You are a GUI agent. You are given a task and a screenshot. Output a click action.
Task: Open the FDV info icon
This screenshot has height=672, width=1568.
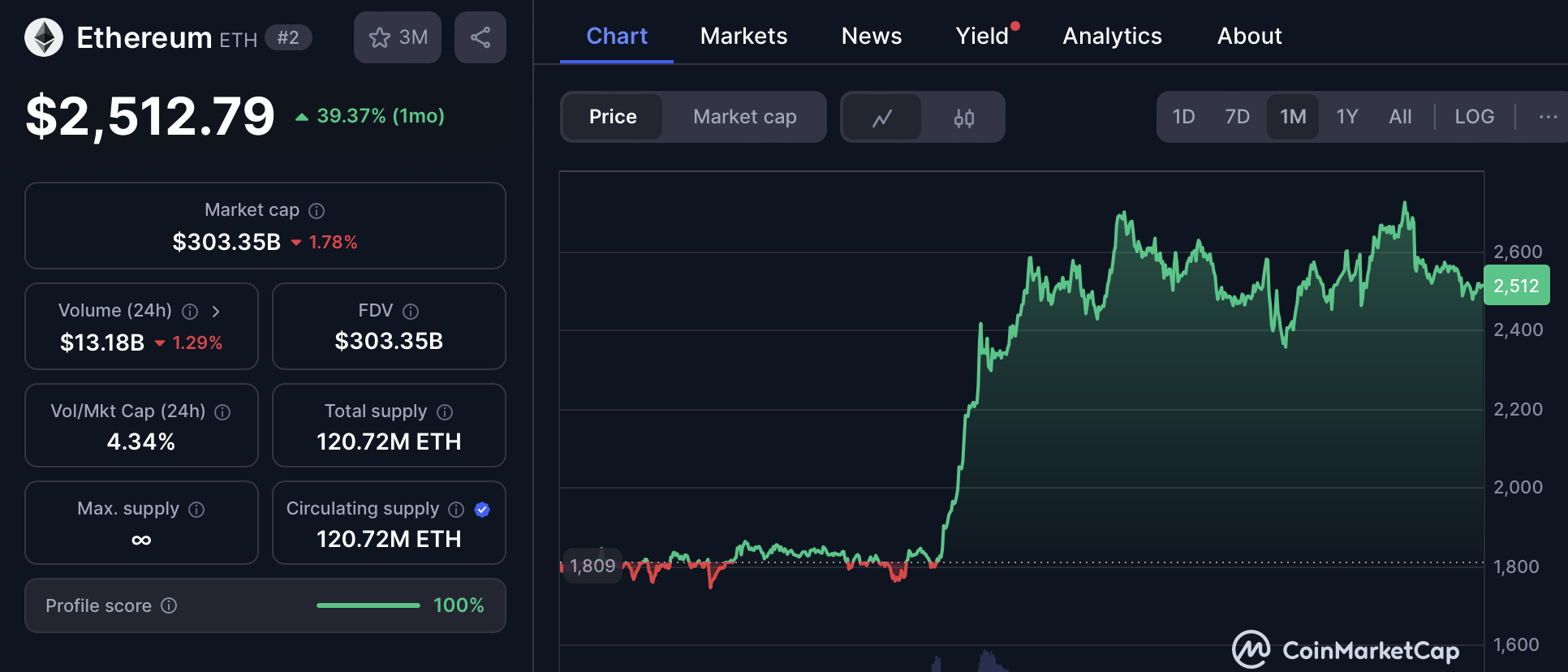(411, 312)
